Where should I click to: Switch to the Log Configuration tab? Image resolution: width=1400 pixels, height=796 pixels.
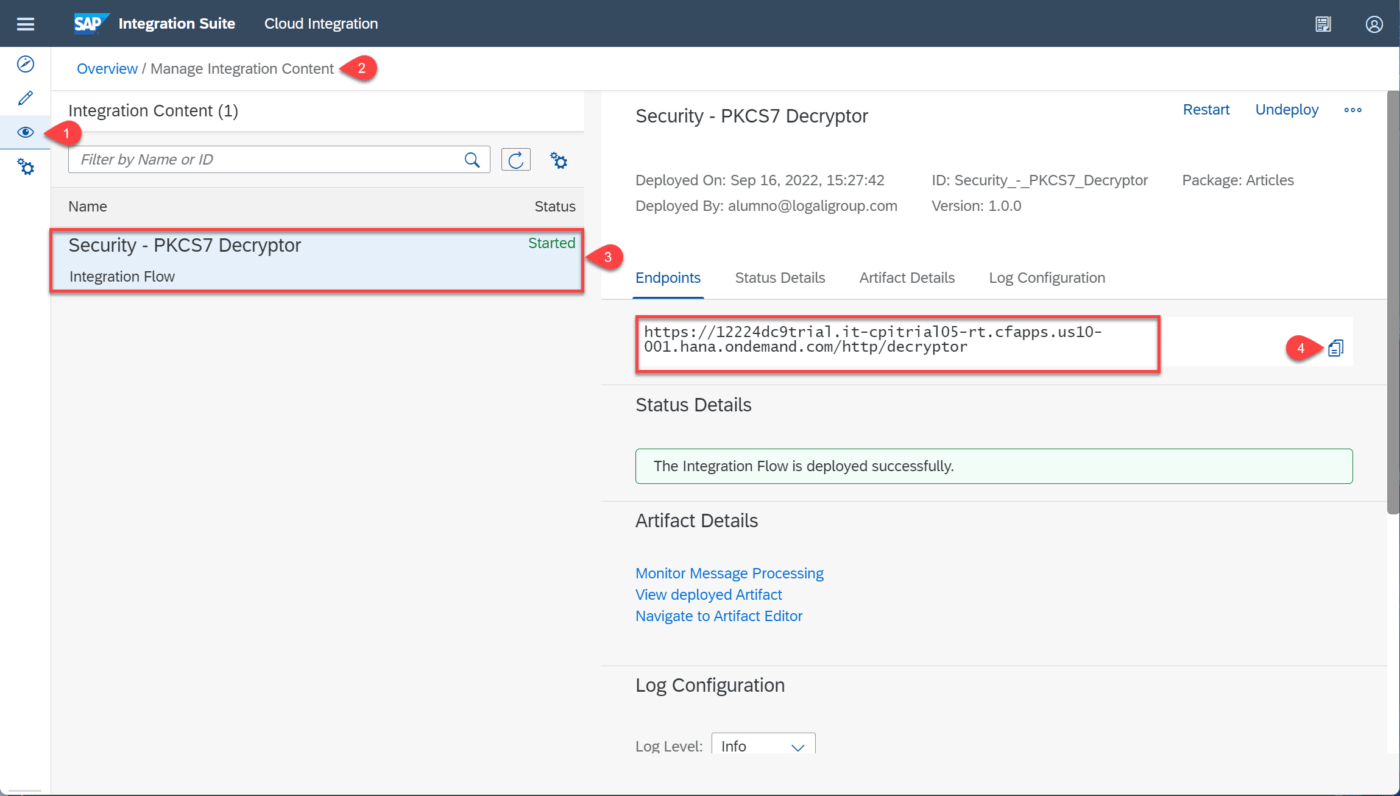(1047, 278)
